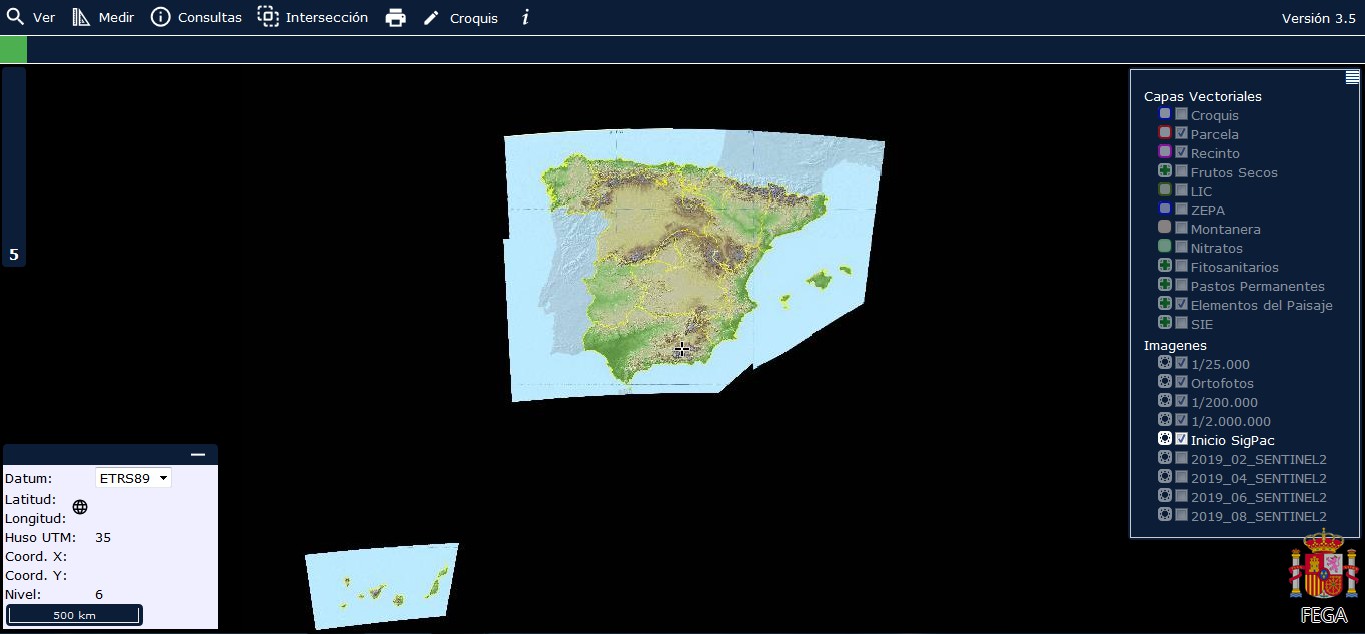Screen dimensions: 1365x634
Task: Turn on the 2019_02_SENTINEL2 image checkbox
Action: pyautogui.click(x=1181, y=458)
